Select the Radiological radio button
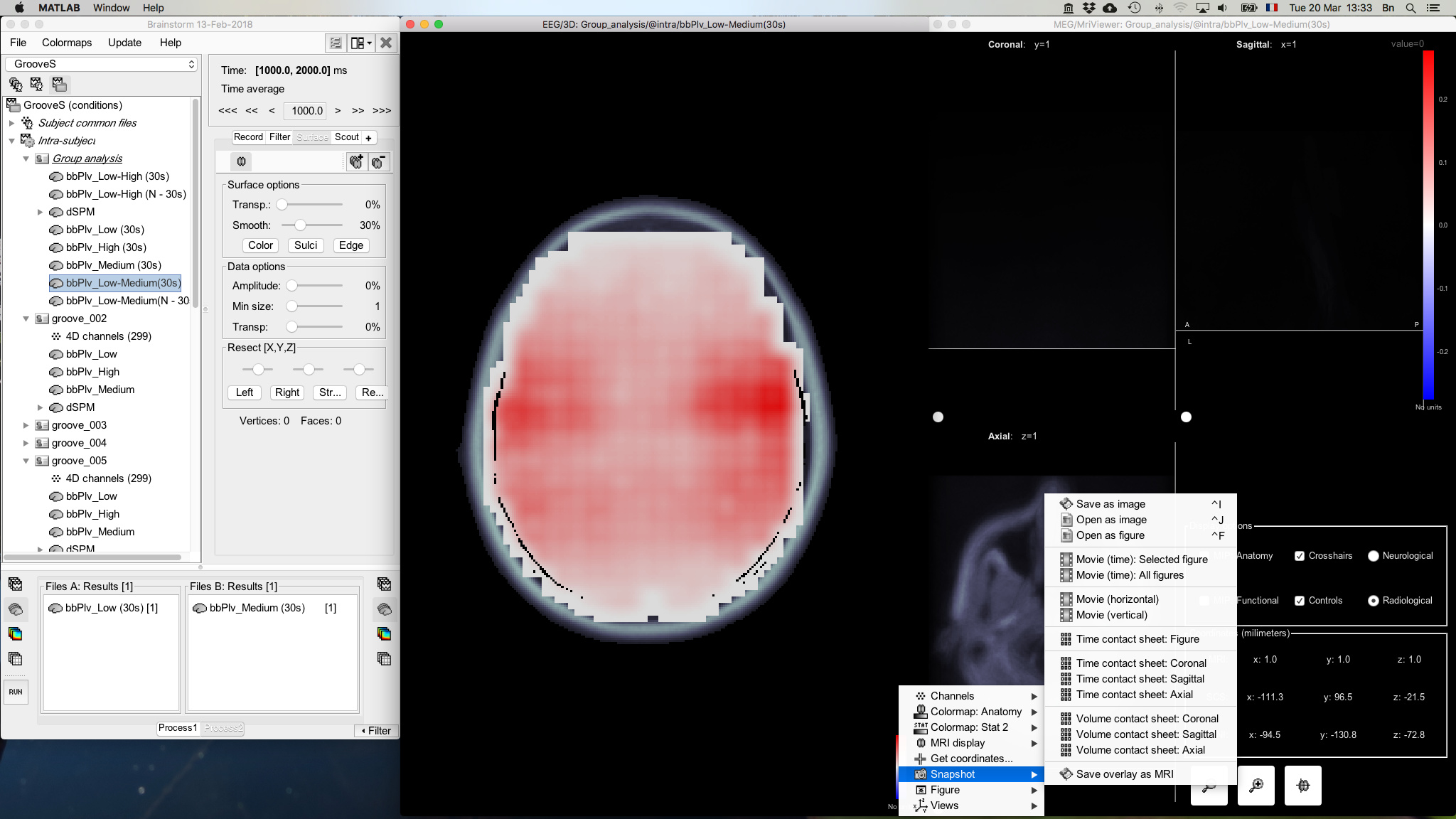1456x819 pixels. coord(1374,601)
